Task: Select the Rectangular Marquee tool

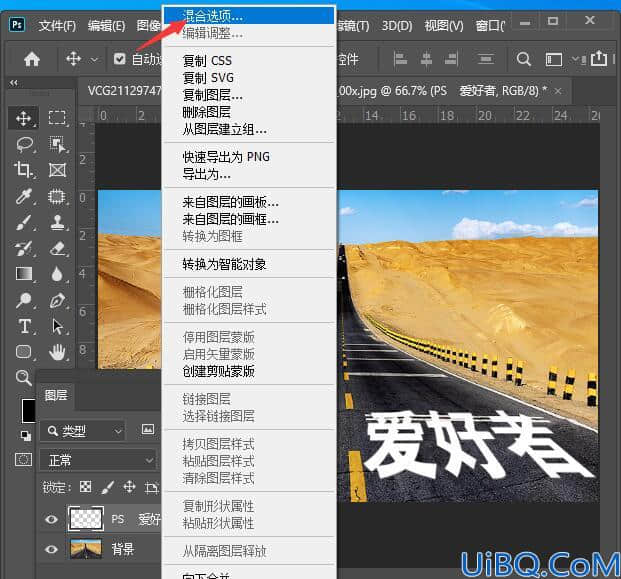Action: pos(57,118)
